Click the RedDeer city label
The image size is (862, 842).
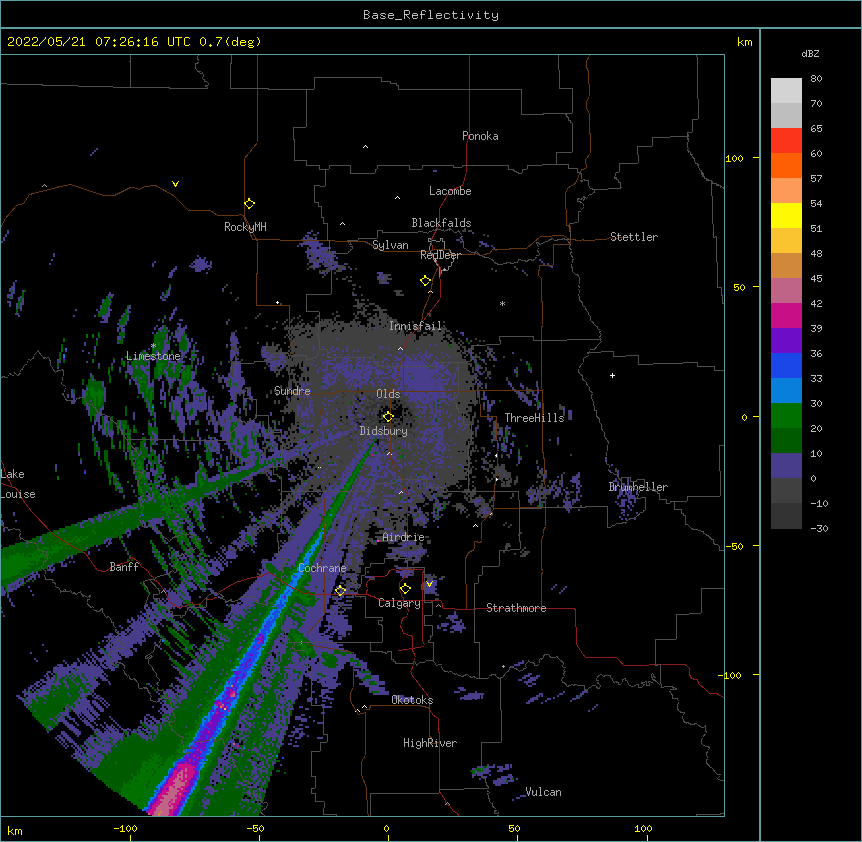[440, 255]
